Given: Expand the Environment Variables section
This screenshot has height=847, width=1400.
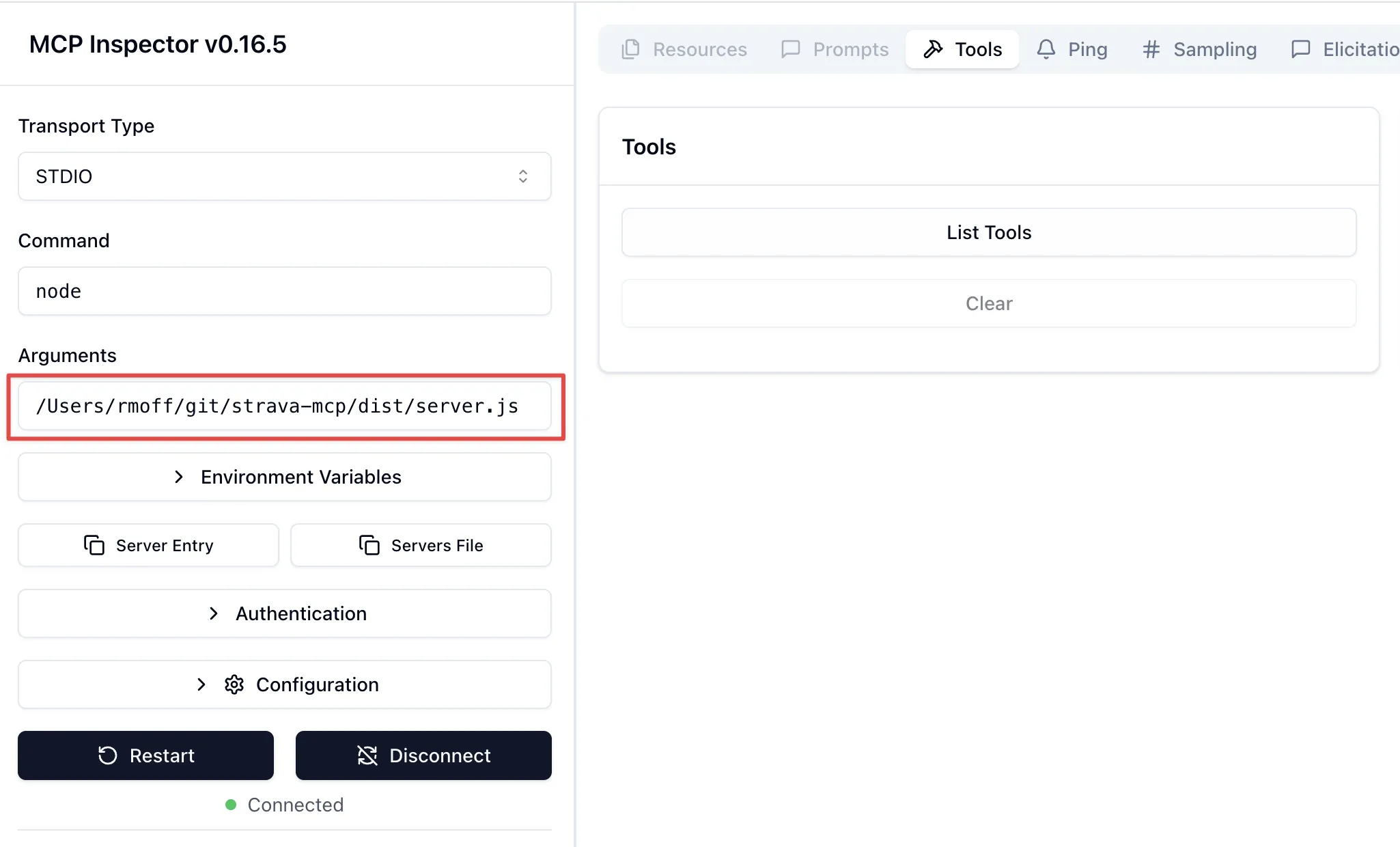Looking at the screenshot, I should (284, 477).
